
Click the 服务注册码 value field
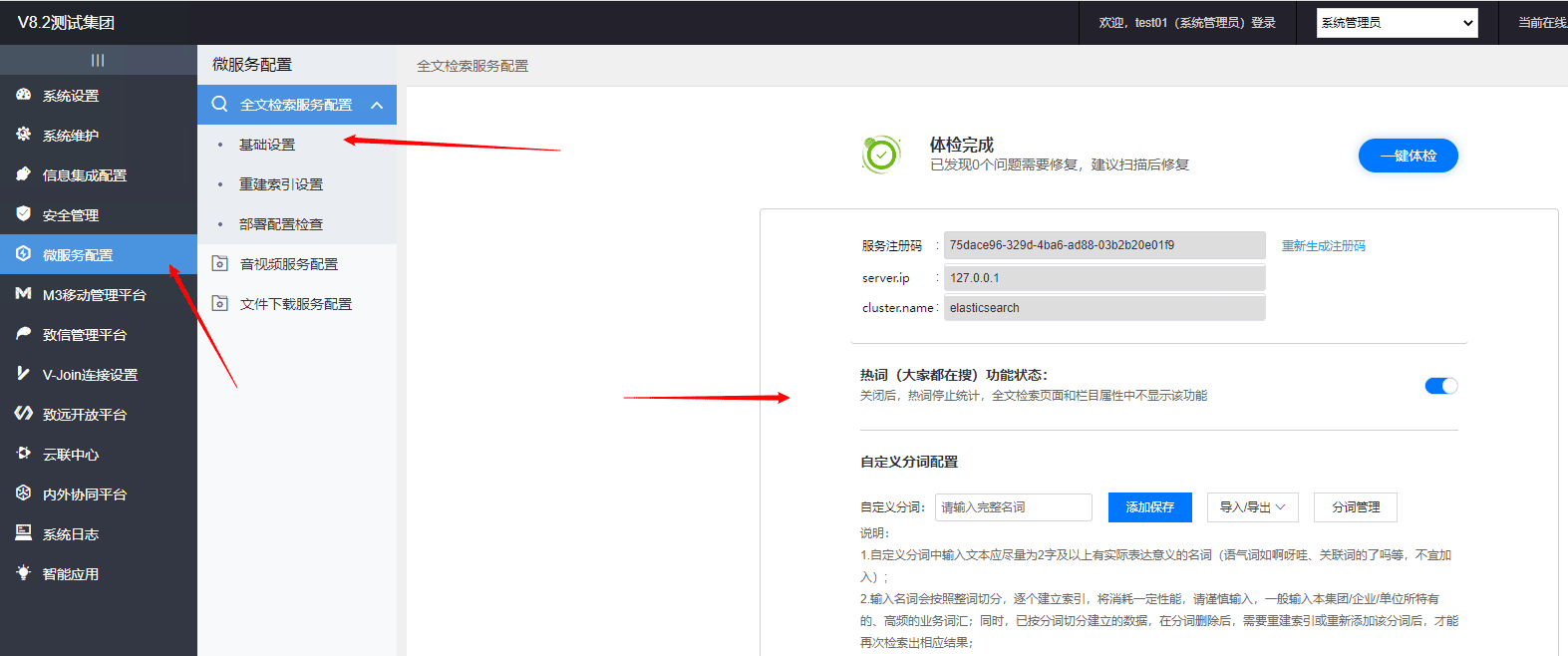click(x=1104, y=245)
